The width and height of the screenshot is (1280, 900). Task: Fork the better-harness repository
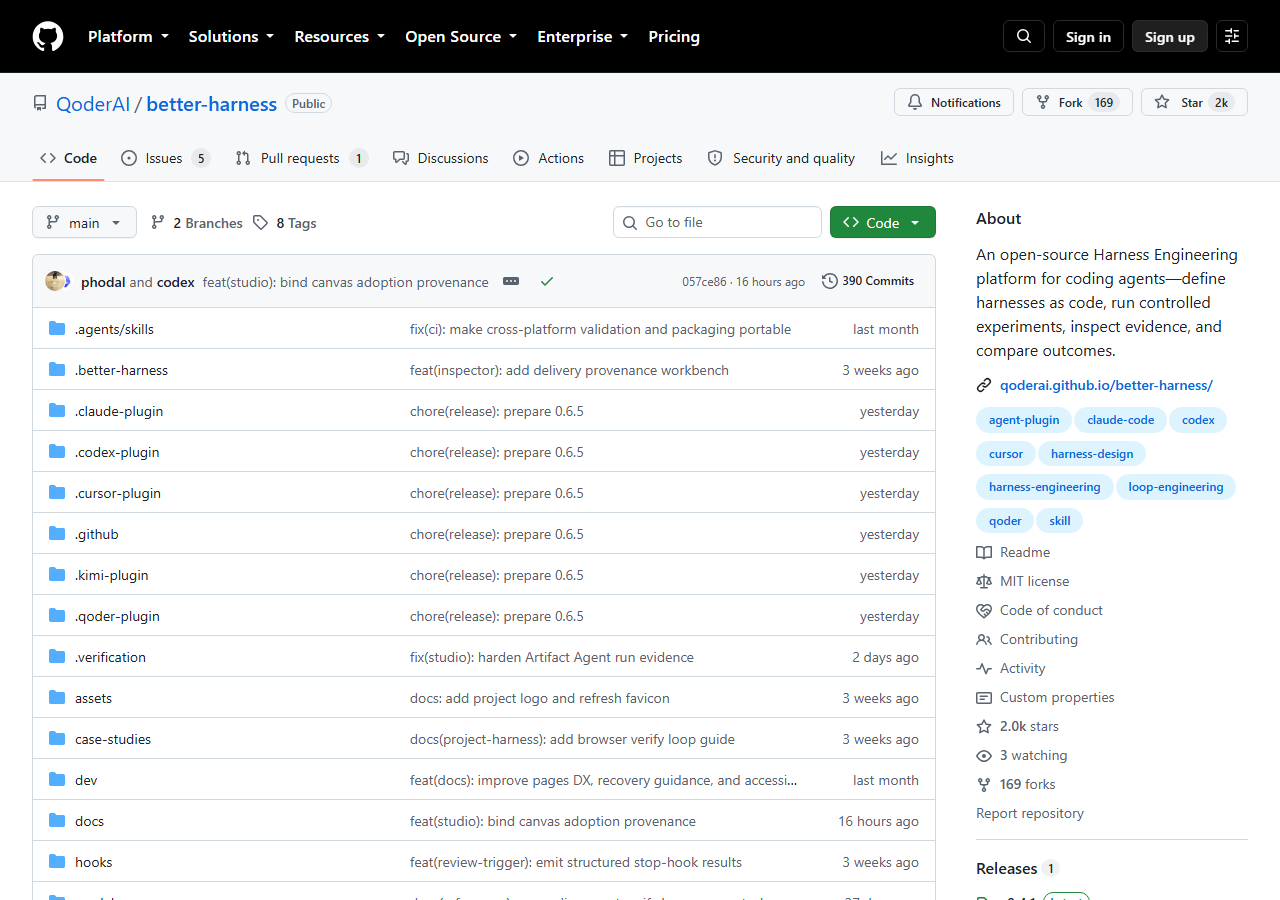click(x=1077, y=102)
